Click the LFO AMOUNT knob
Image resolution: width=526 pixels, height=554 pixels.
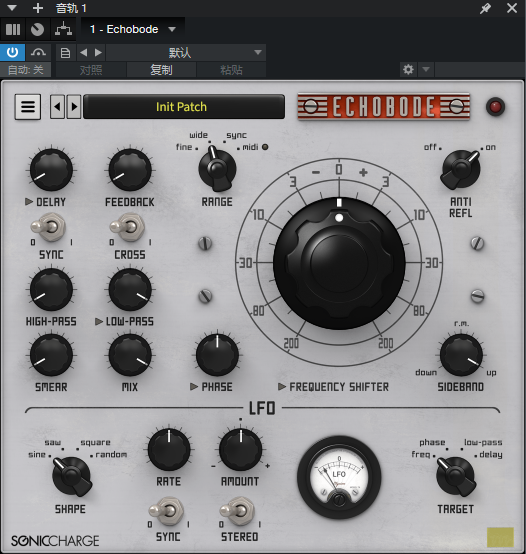pyautogui.click(x=240, y=450)
